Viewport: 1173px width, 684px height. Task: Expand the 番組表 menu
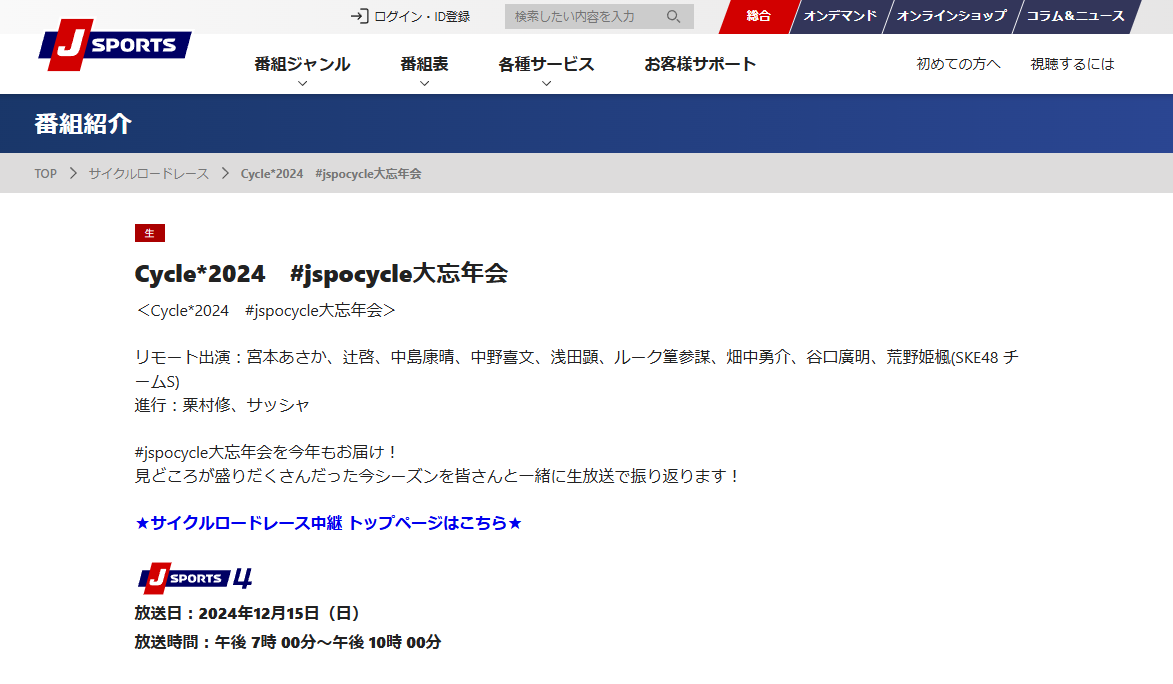(424, 64)
